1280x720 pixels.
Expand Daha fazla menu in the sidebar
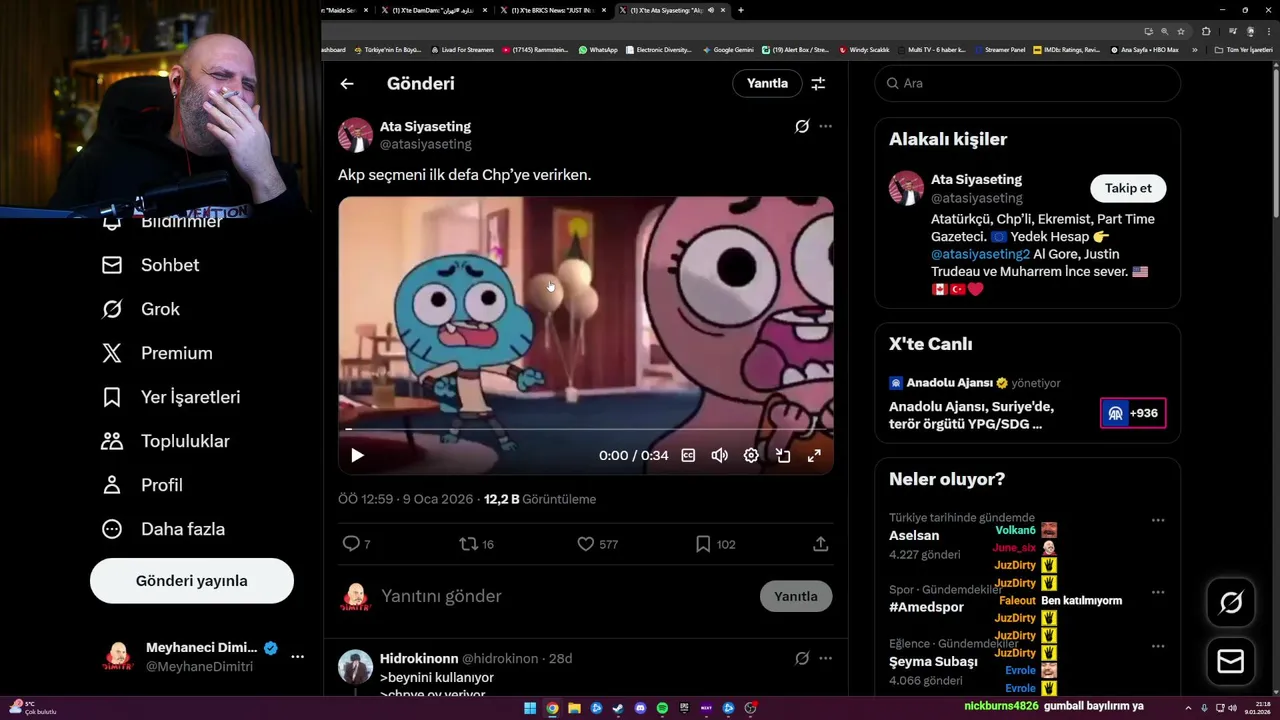(163, 529)
